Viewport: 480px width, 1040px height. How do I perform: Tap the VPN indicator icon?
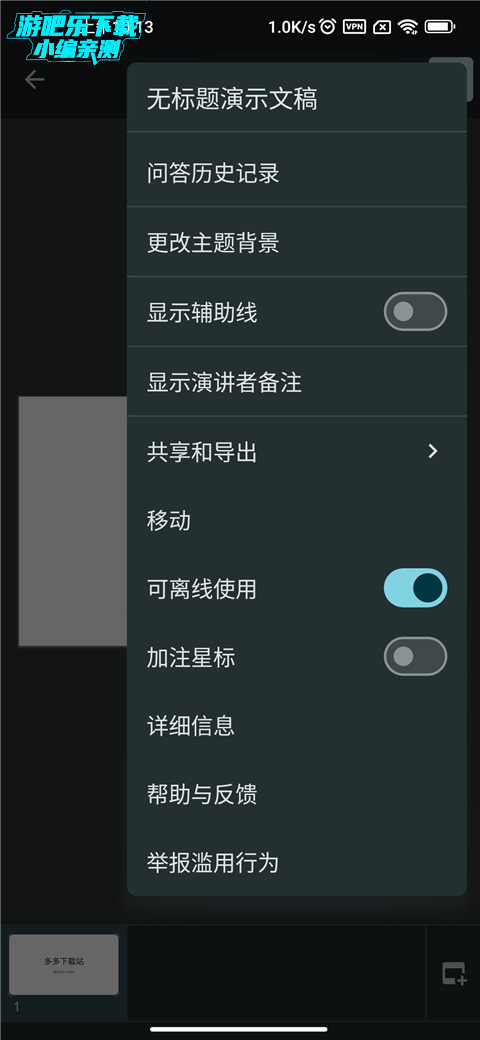click(x=355, y=27)
